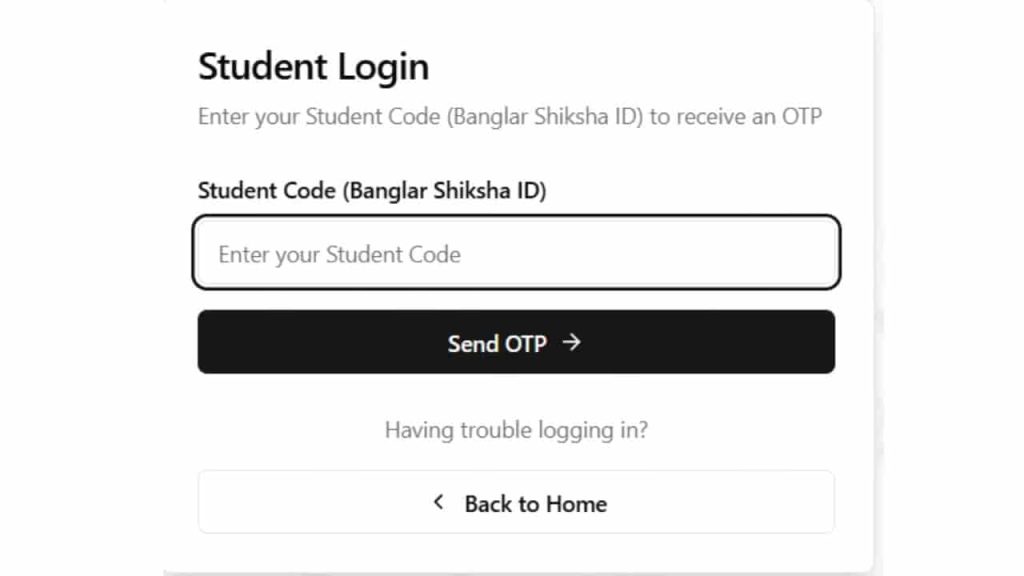Get help with login trouble
The image size is (1024, 576).
pyautogui.click(x=516, y=430)
